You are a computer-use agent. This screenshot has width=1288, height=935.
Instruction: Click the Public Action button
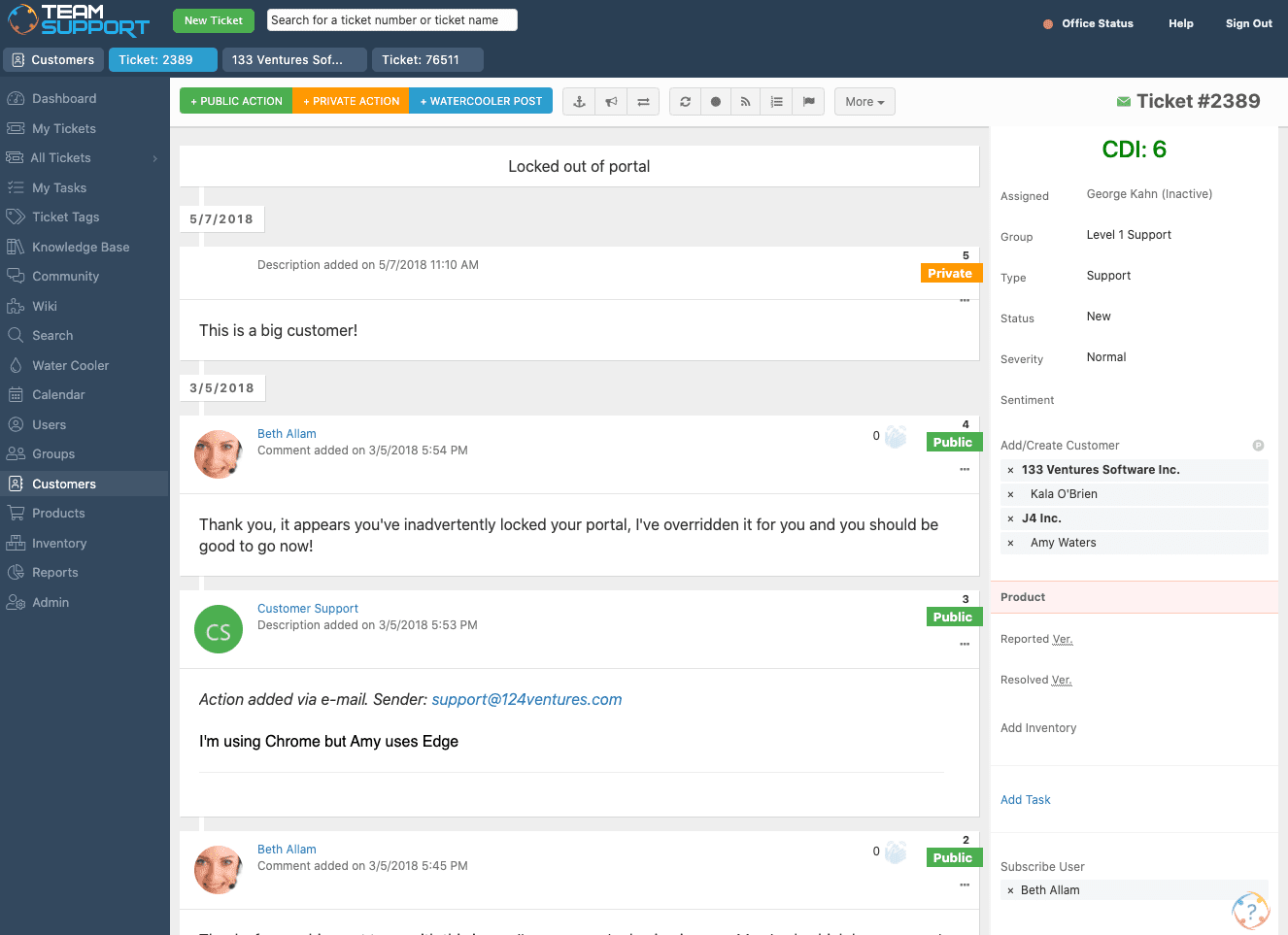click(236, 101)
